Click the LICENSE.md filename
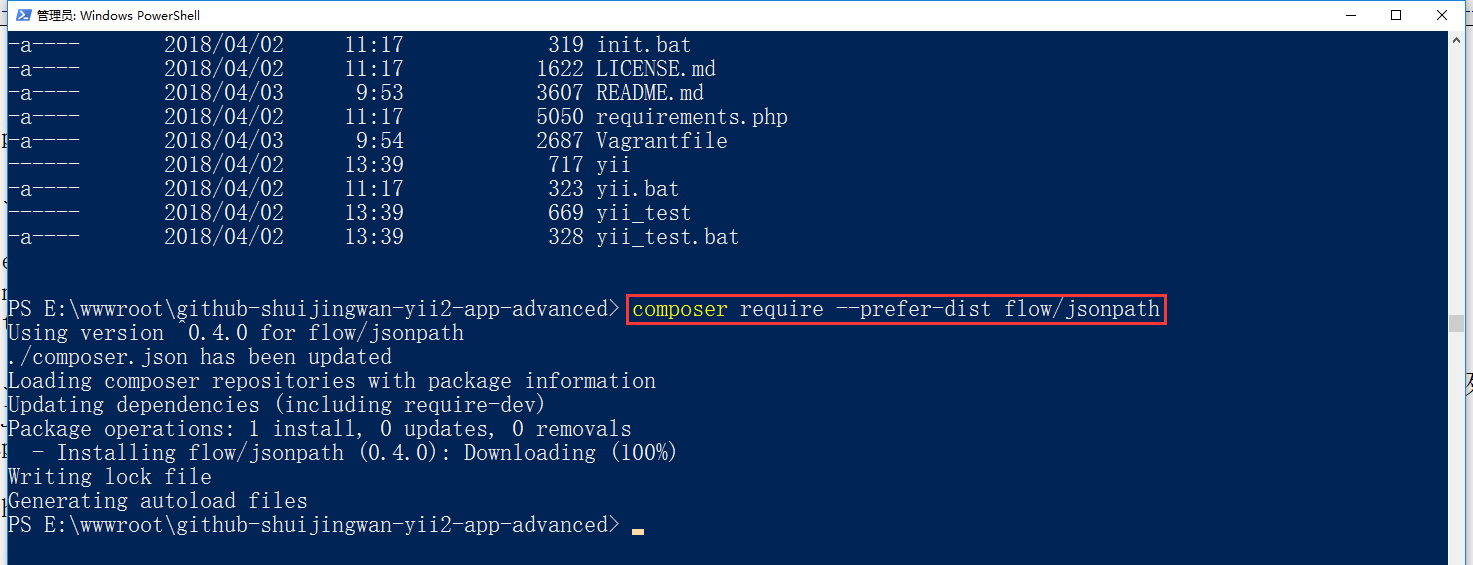The image size is (1473, 565). (x=655, y=69)
